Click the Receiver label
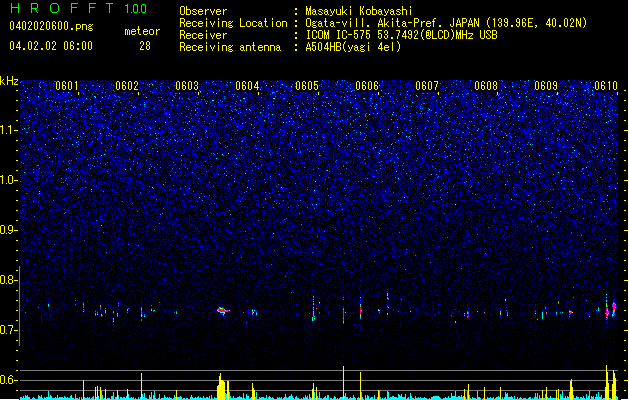629x400 pixels. coord(203,35)
